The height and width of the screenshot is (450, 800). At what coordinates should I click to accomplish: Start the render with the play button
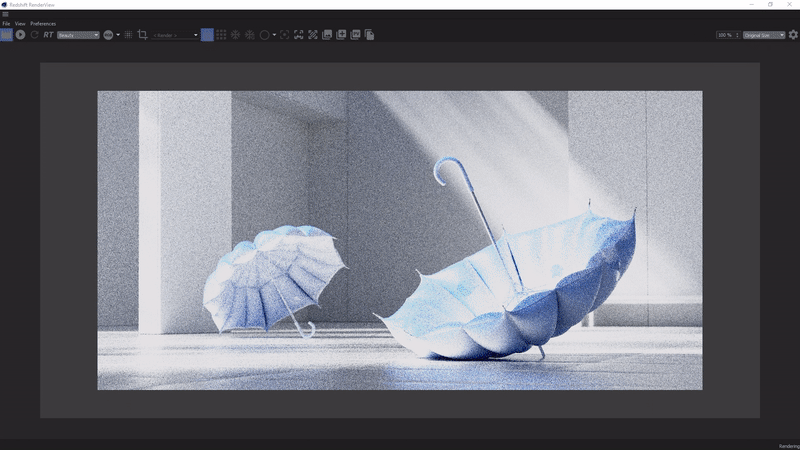tap(20, 35)
